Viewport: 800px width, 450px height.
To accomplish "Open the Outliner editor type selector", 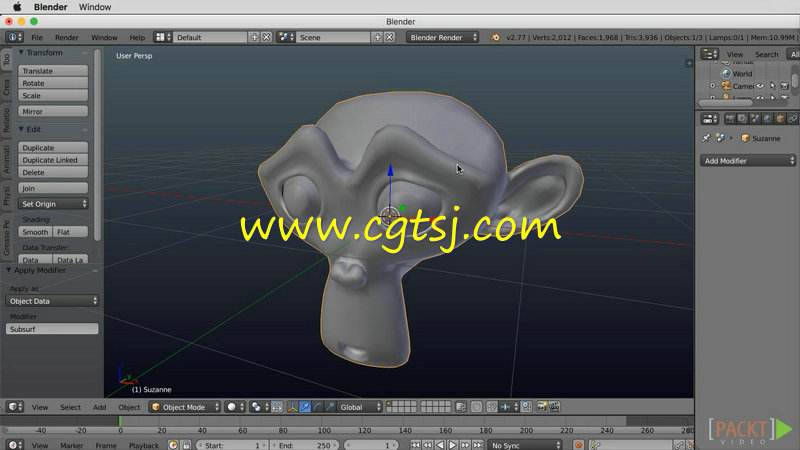I will pyautogui.click(x=710, y=54).
